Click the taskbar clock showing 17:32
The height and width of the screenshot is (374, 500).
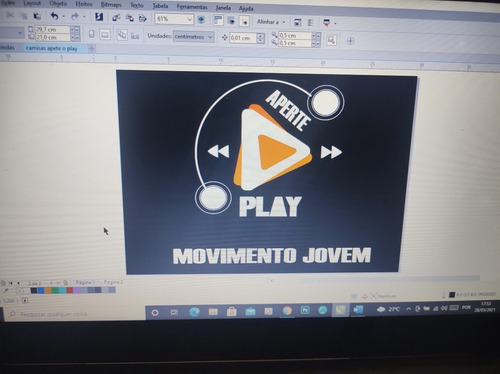pyautogui.click(x=486, y=307)
